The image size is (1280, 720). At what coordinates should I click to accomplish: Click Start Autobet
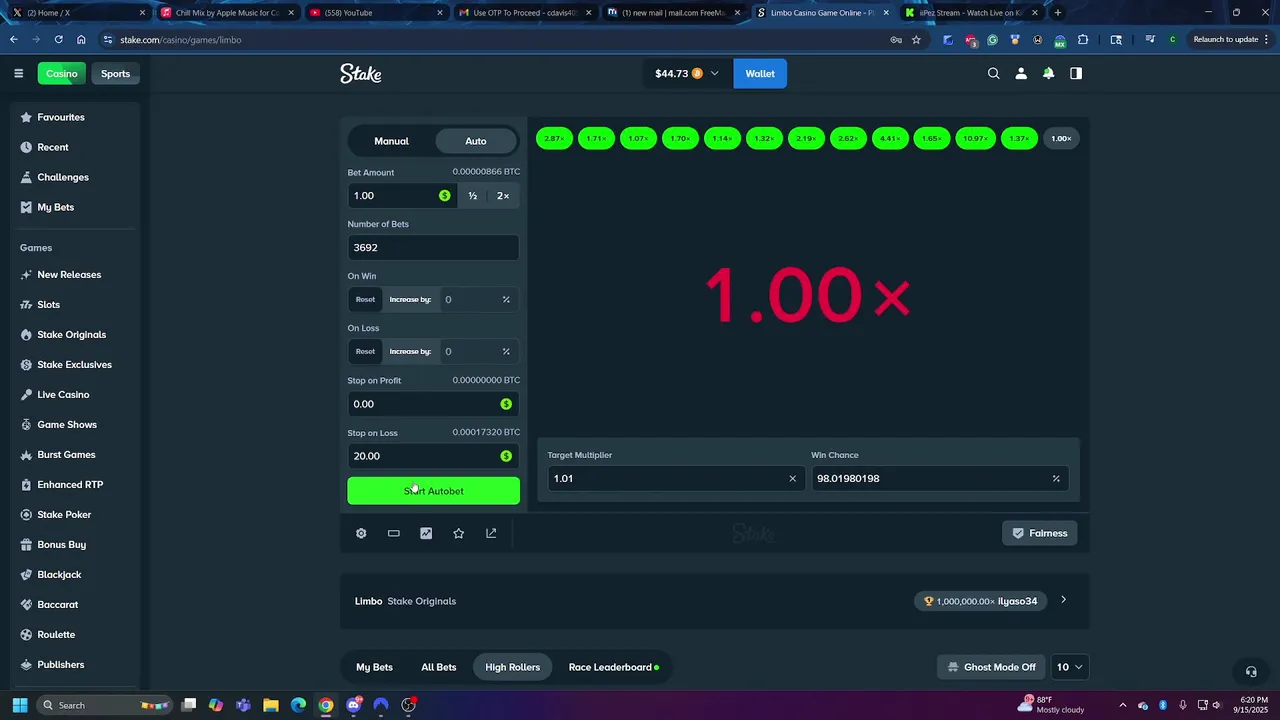433,491
